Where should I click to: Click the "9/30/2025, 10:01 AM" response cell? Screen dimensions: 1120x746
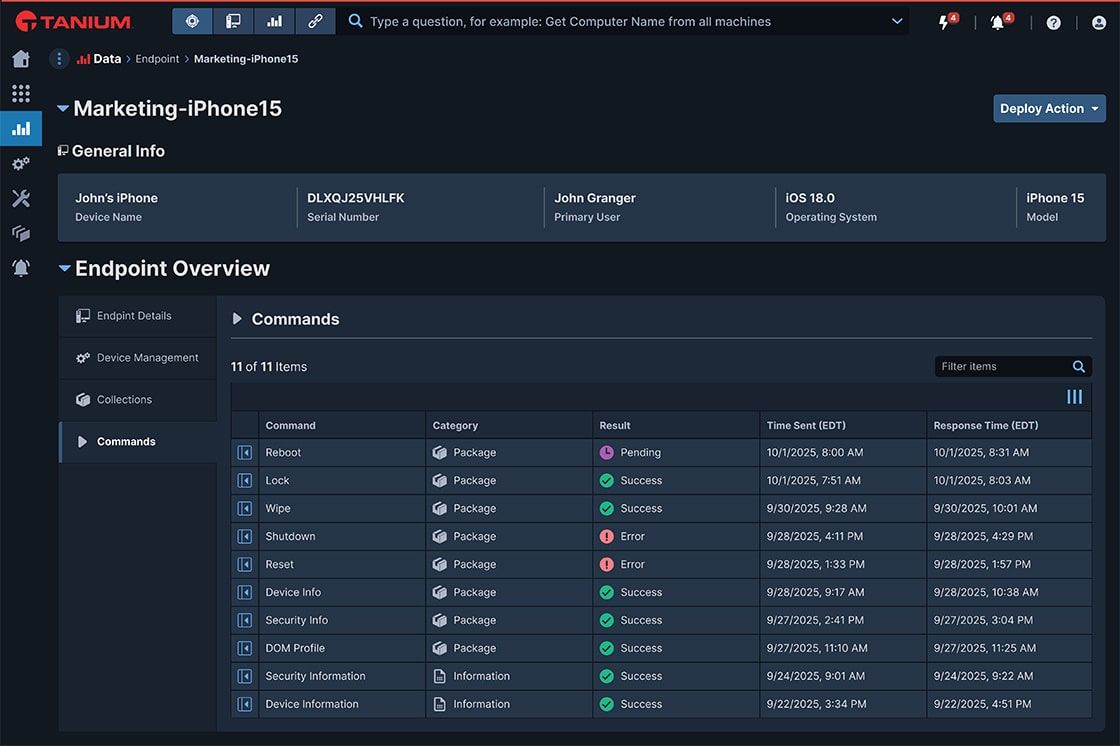click(985, 508)
